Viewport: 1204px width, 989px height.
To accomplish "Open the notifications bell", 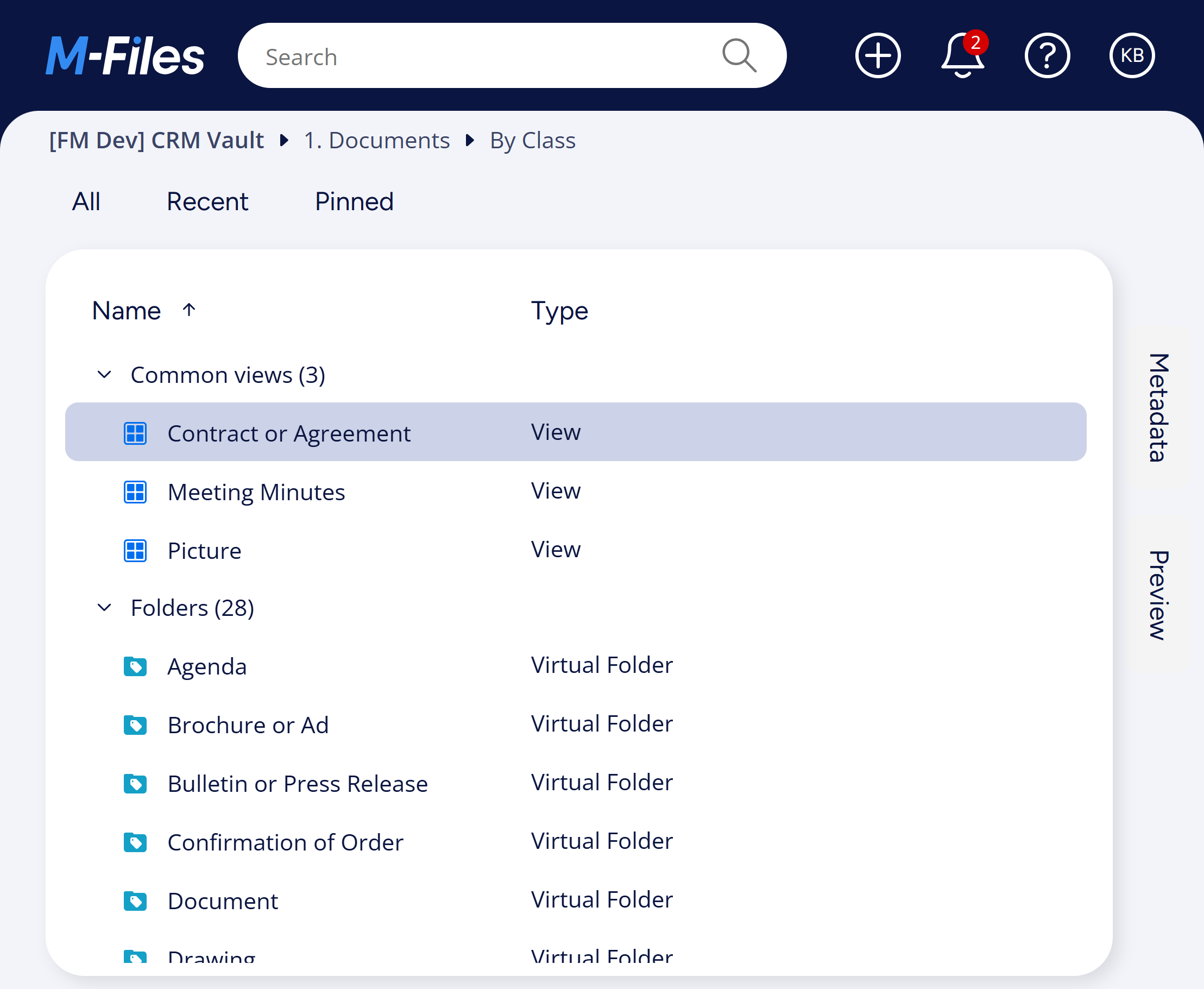I will click(963, 55).
